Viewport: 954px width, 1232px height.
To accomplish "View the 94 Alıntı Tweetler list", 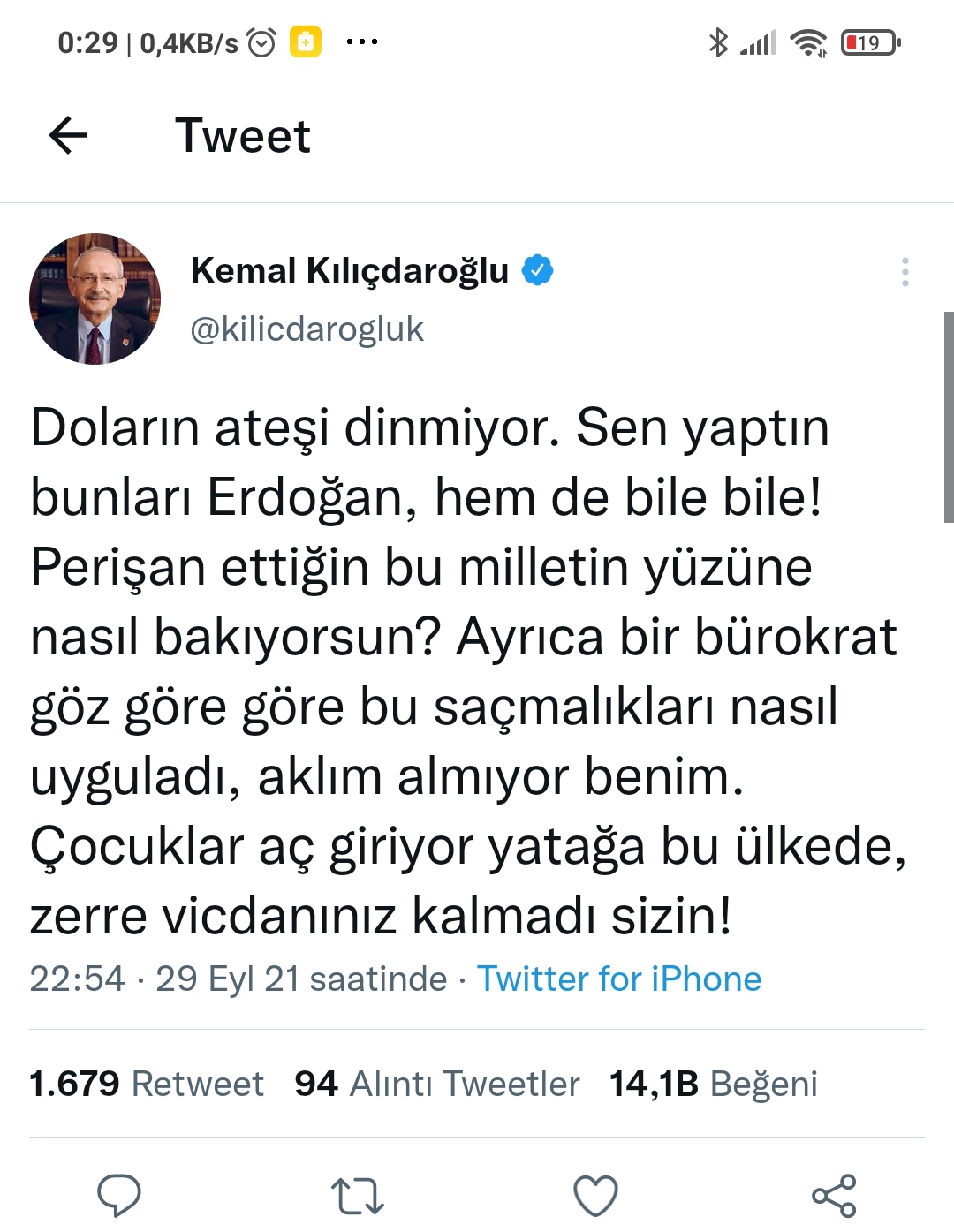I will [436, 1084].
